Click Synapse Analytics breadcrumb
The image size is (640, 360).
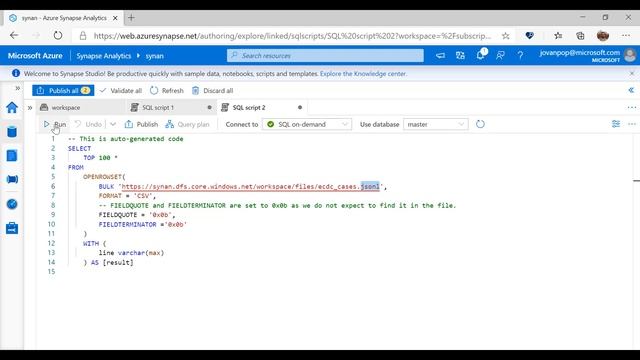(x=104, y=56)
